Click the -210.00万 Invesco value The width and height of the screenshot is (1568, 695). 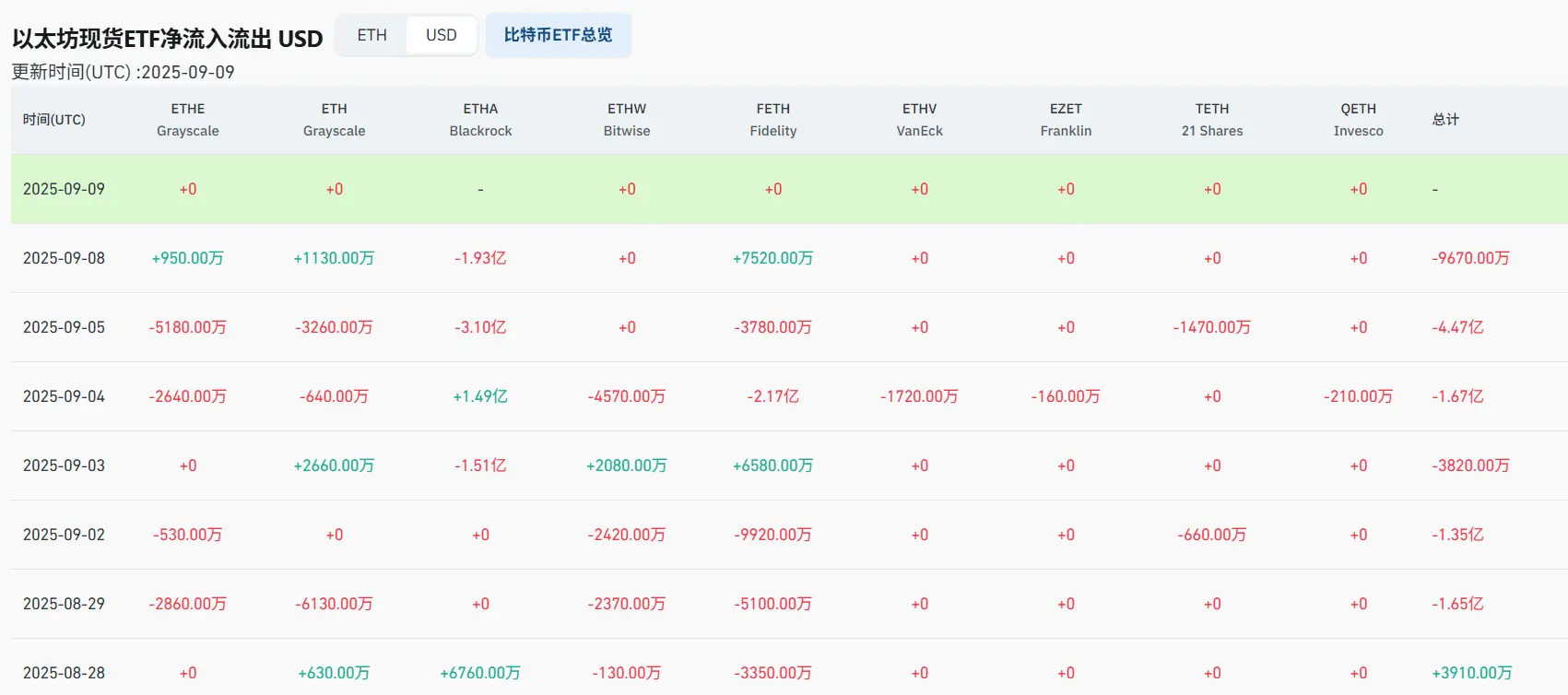[1359, 396]
